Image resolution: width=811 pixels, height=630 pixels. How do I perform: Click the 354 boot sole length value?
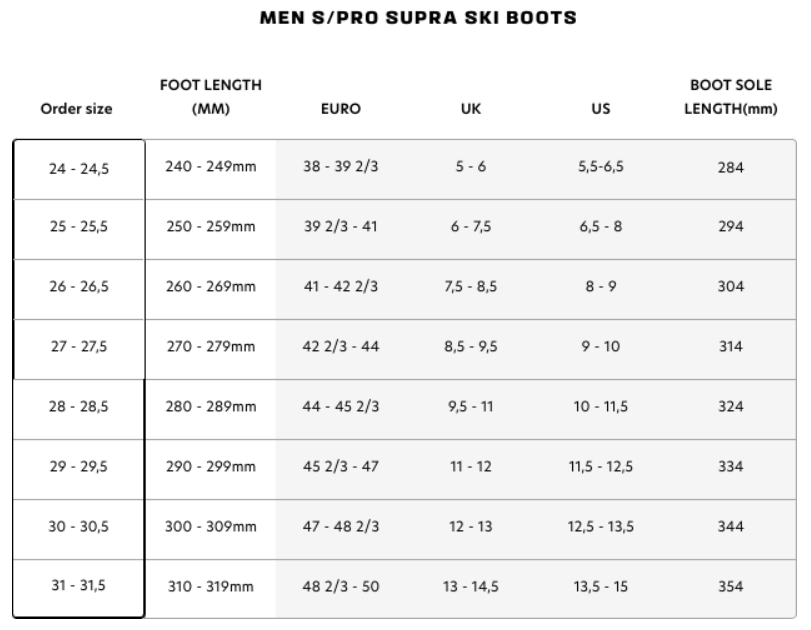[x=731, y=586]
